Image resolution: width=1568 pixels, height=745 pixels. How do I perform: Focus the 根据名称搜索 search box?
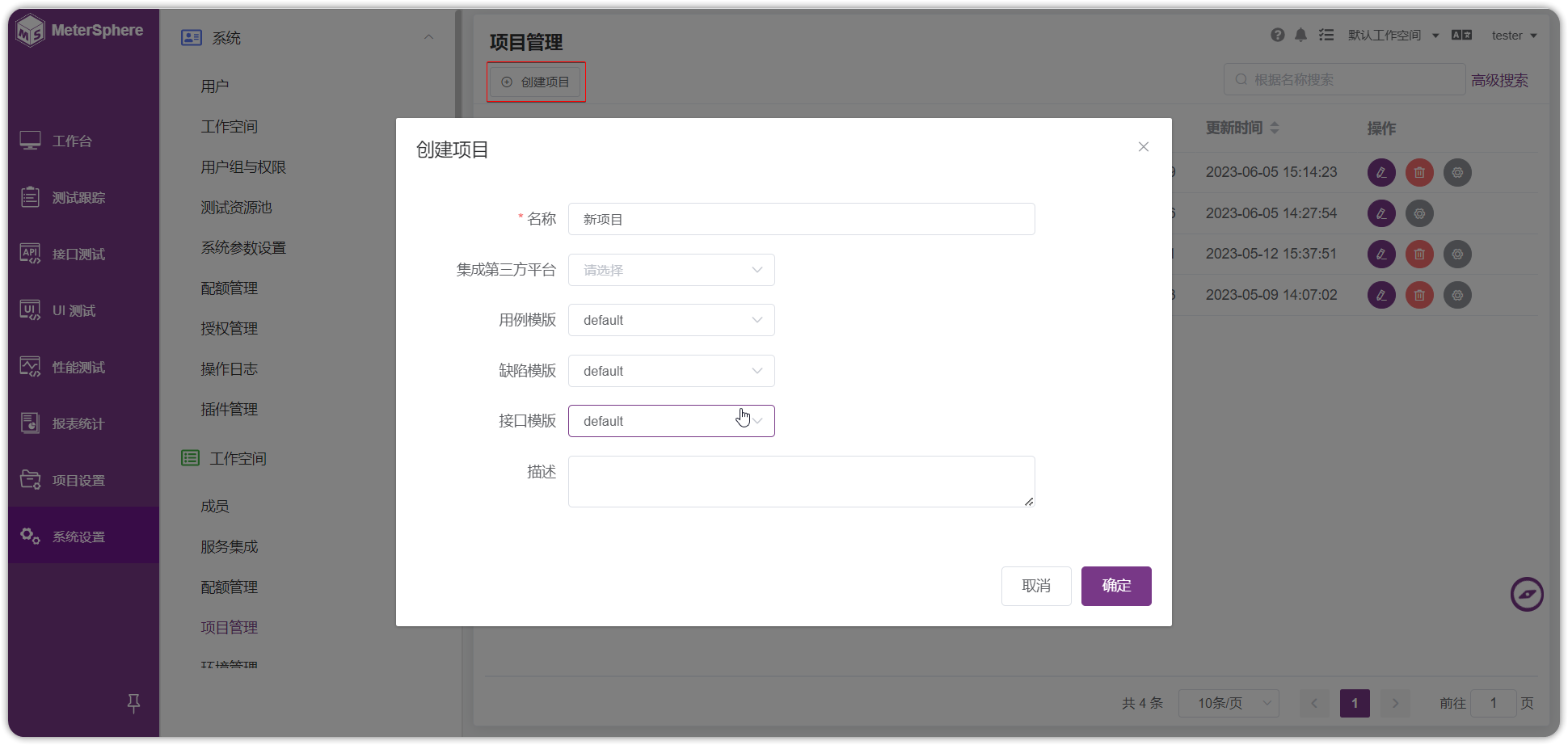click(1344, 79)
